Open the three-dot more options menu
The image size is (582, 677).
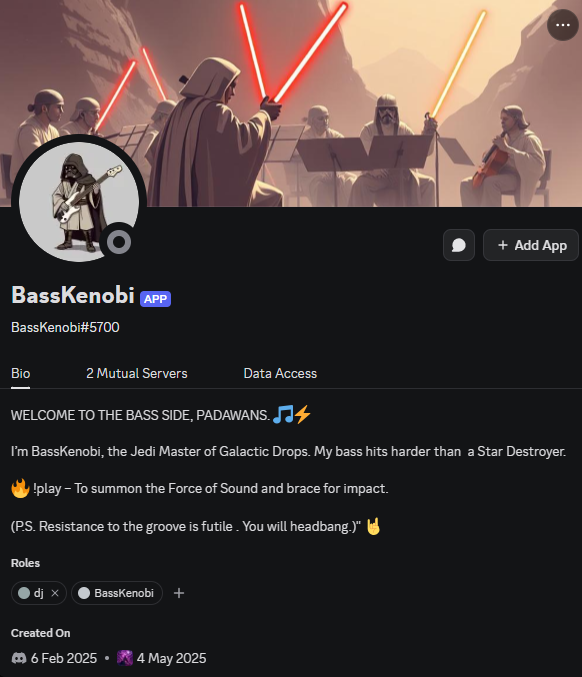tap(563, 25)
